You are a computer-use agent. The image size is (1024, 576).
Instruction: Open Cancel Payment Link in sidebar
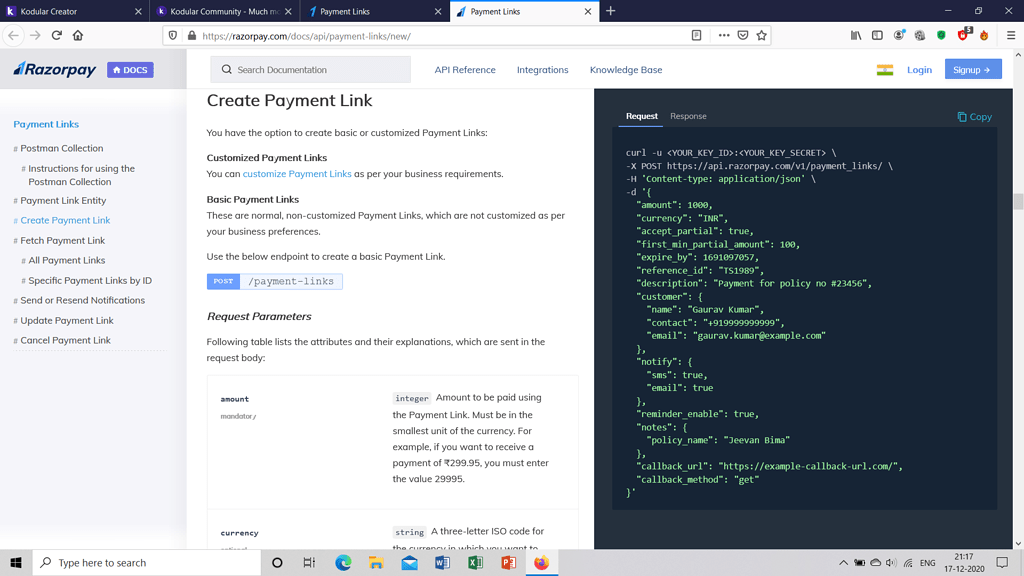click(x=65, y=340)
